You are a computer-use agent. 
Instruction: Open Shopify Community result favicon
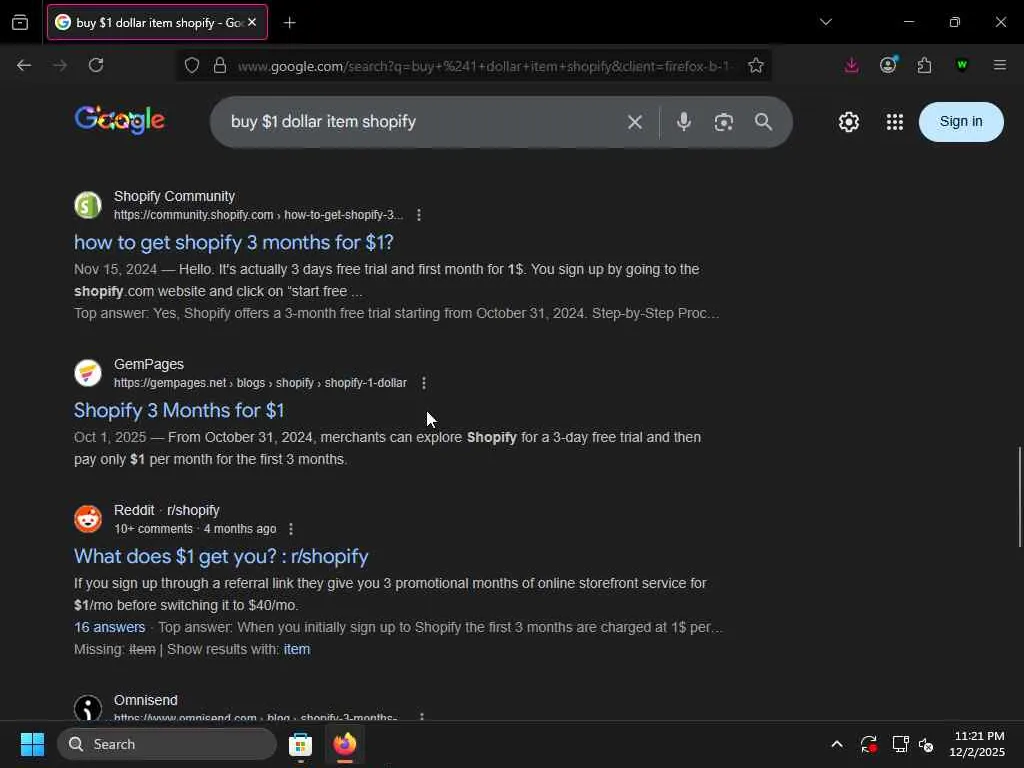88,205
